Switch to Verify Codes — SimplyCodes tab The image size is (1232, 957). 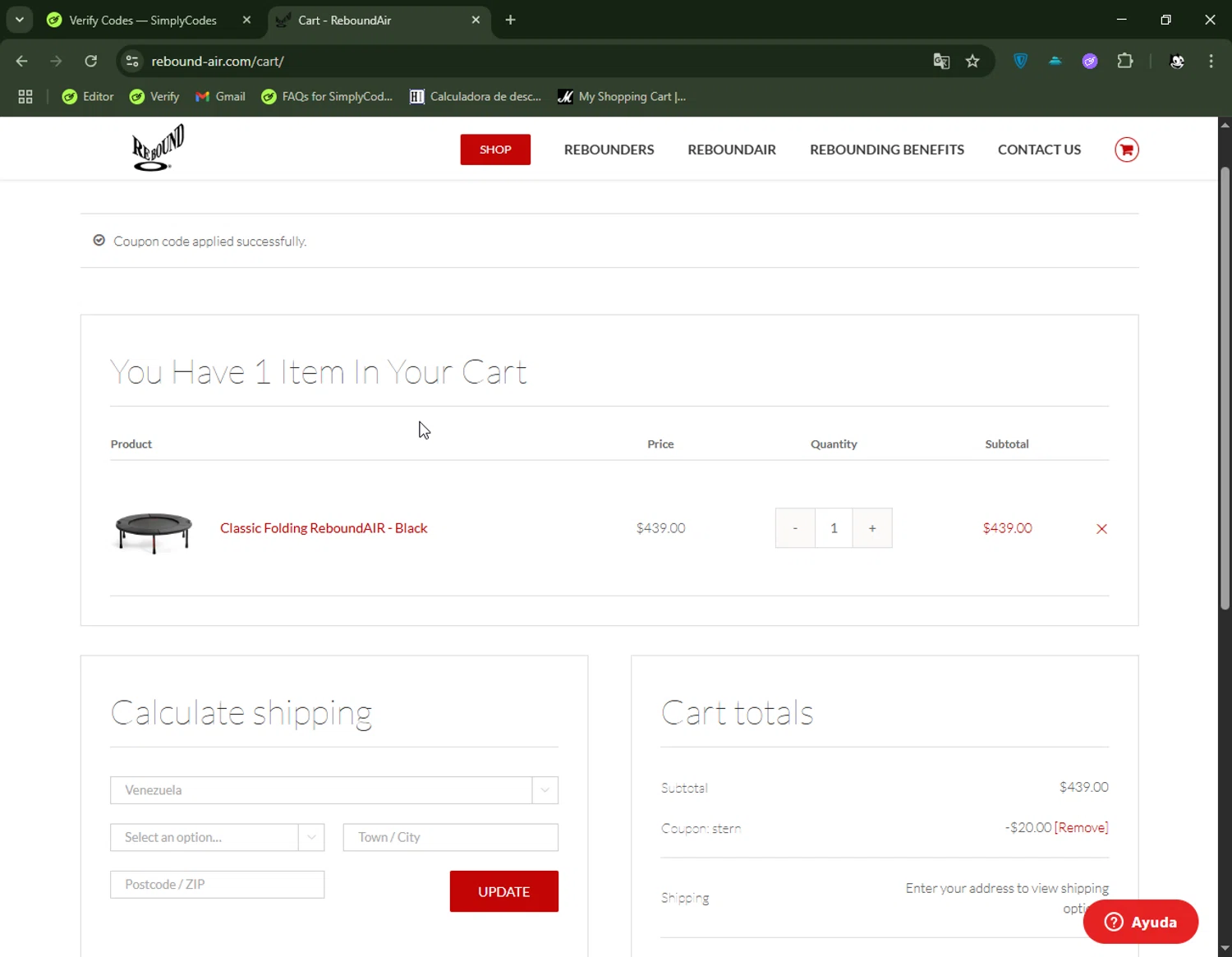tap(143, 21)
